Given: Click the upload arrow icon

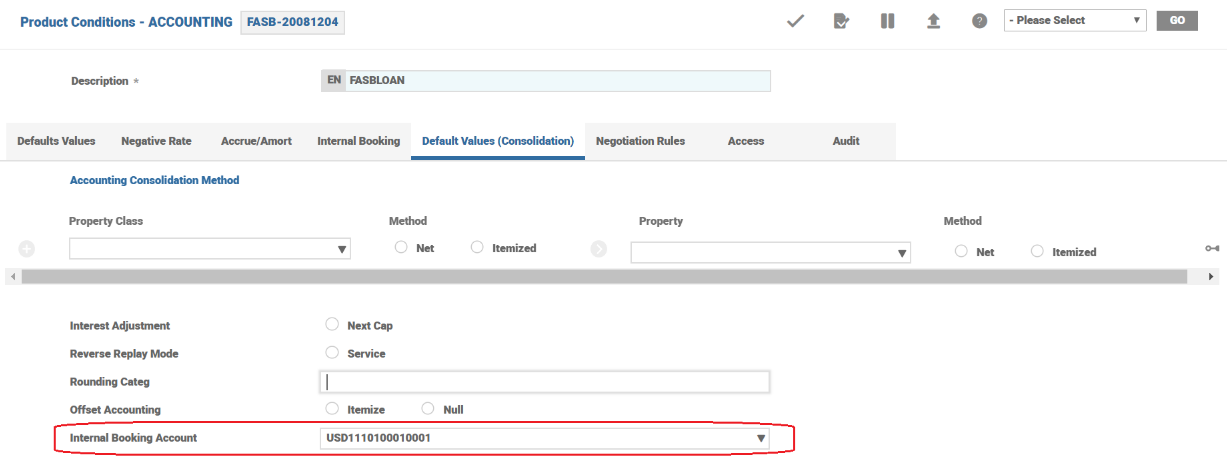Looking at the screenshot, I should coord(933,21).
